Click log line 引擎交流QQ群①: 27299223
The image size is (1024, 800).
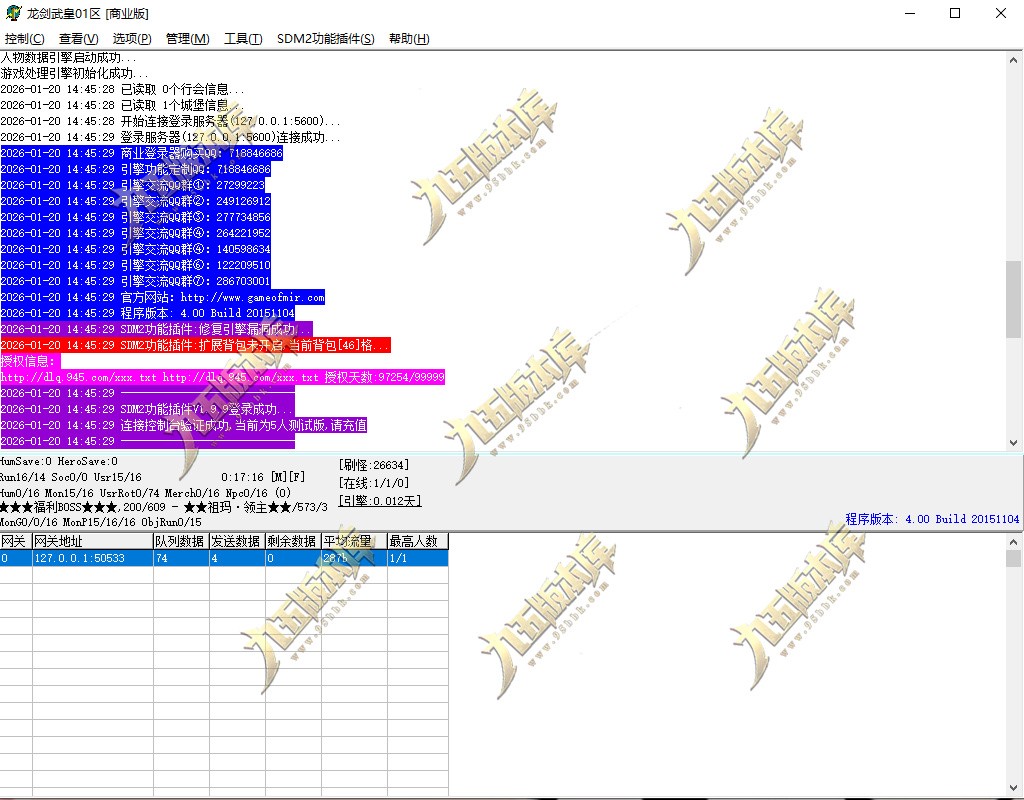click(x=133, y=185)
